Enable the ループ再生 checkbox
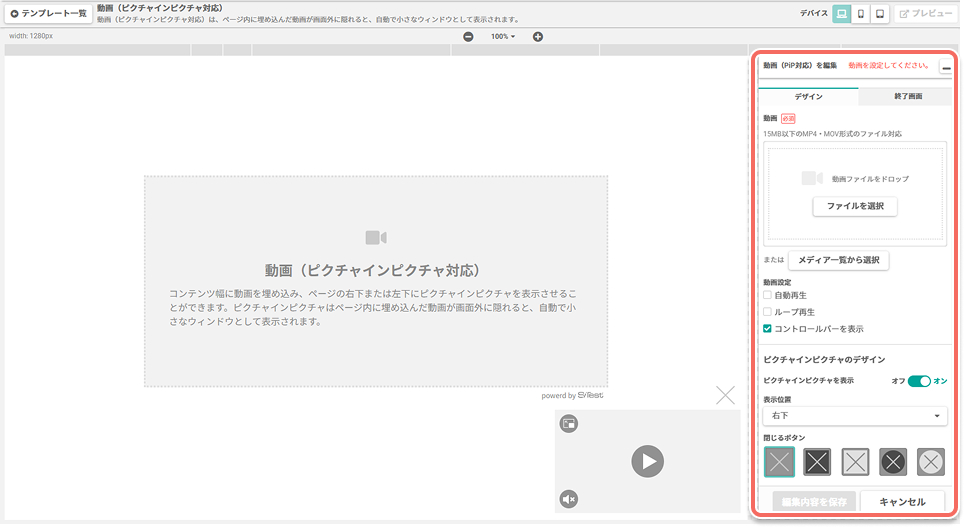This screenshot has width=964, height=527. pos(767,312)
